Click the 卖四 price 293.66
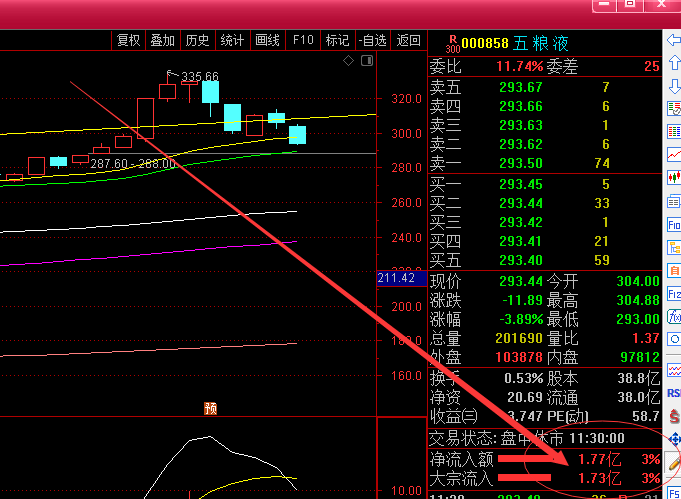This screenshot has height=499, width=681. point(521,106)
